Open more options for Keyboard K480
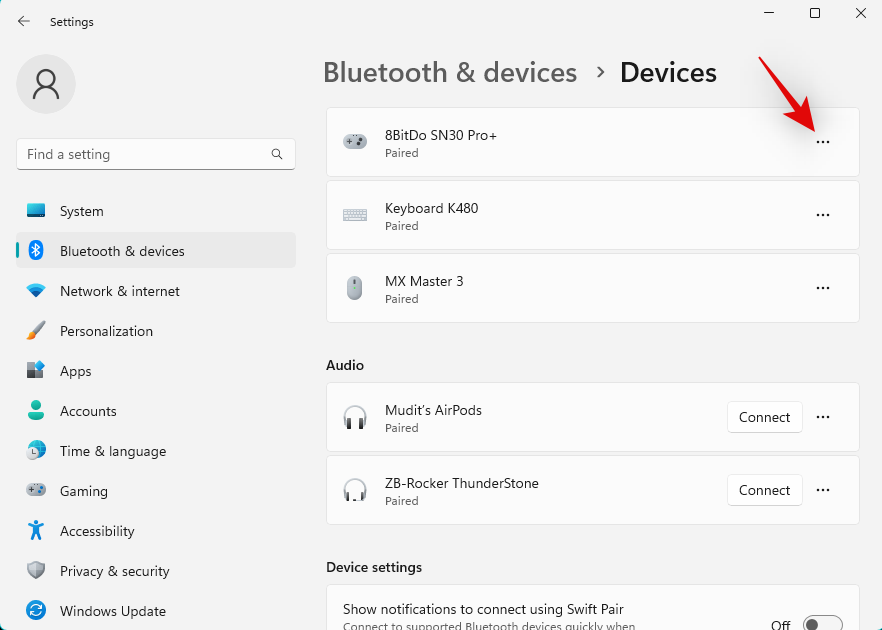The width and height of the screenshot is (882, 630). click(823, 215)
